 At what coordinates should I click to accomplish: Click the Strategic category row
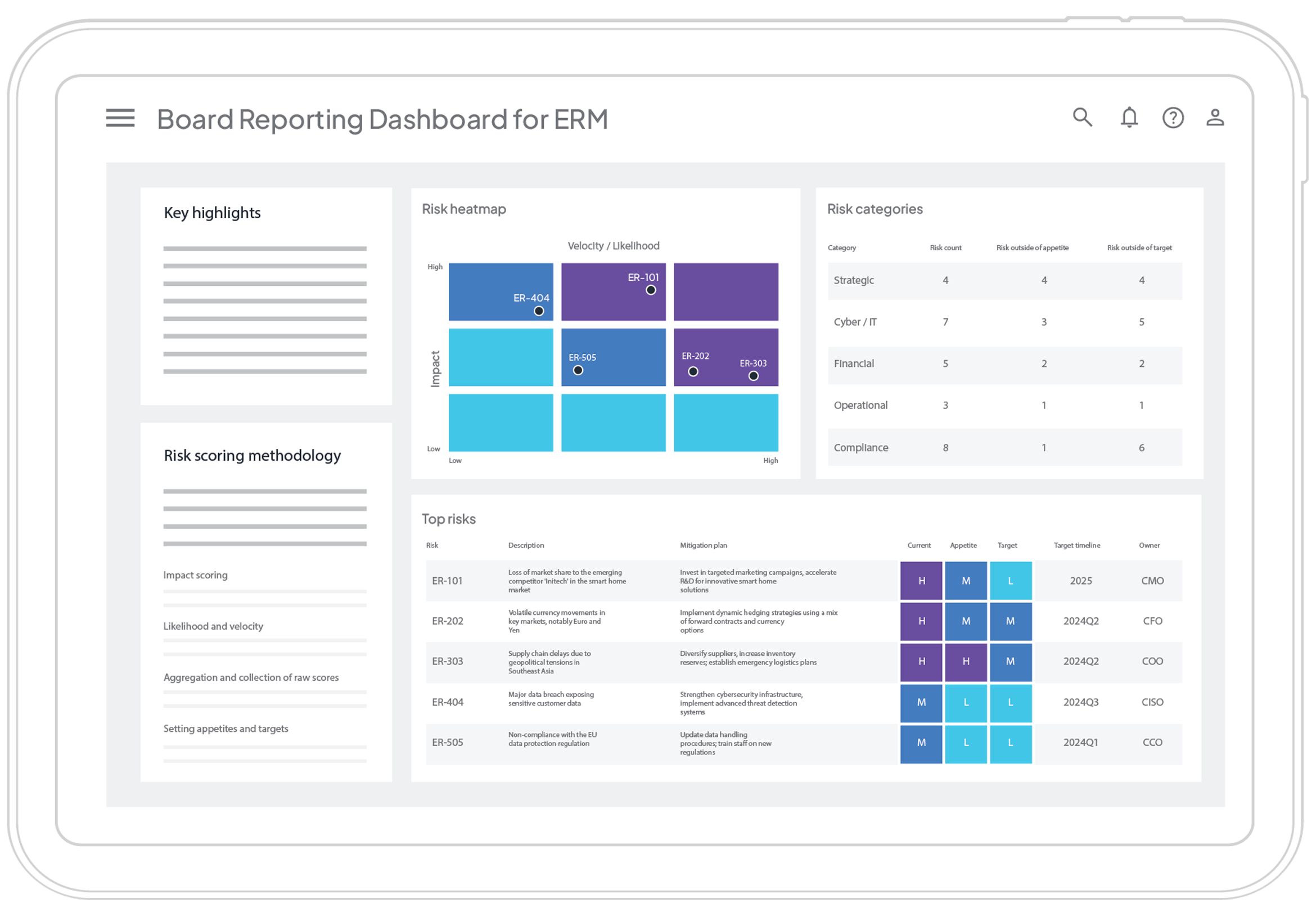point(1004,280)
